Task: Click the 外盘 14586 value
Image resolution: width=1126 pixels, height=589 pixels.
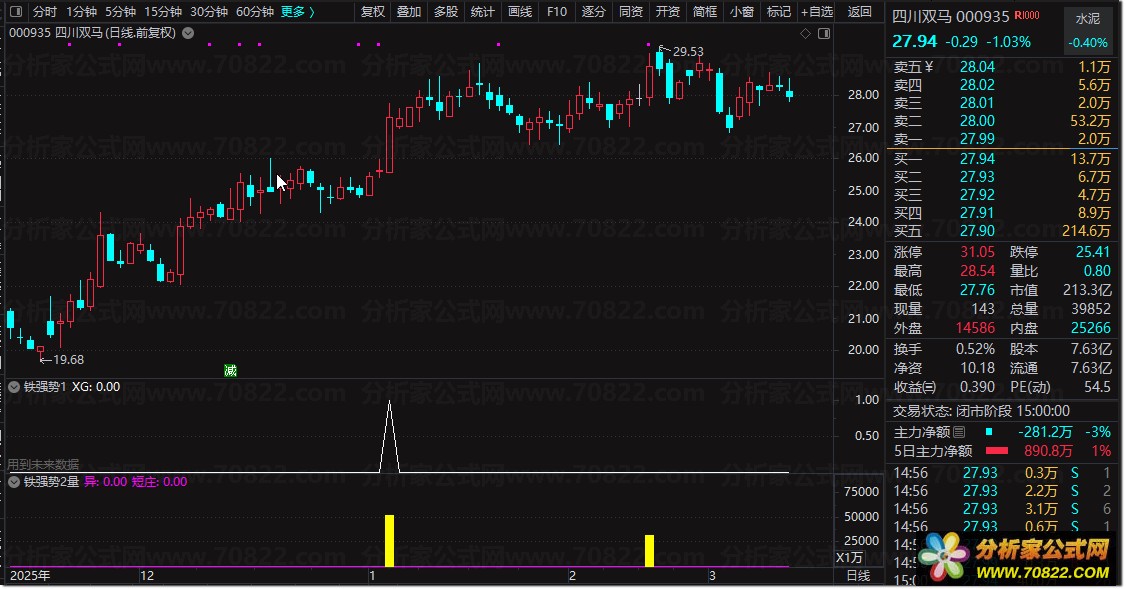Action: pyautogui.click(x=975, y=328)
